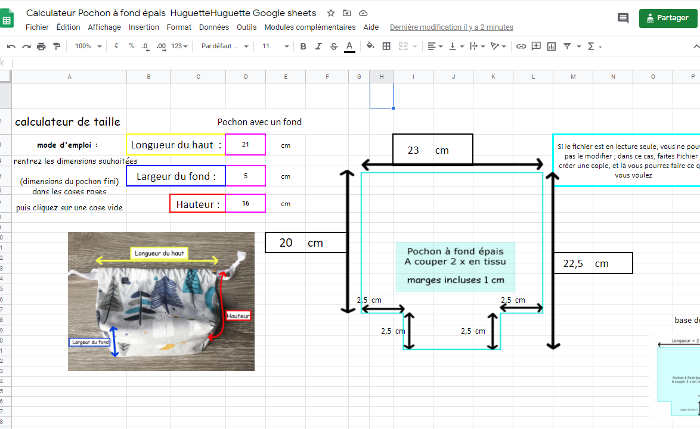
Task: Move the document with folder icon
Action: [x=347, y=13]
